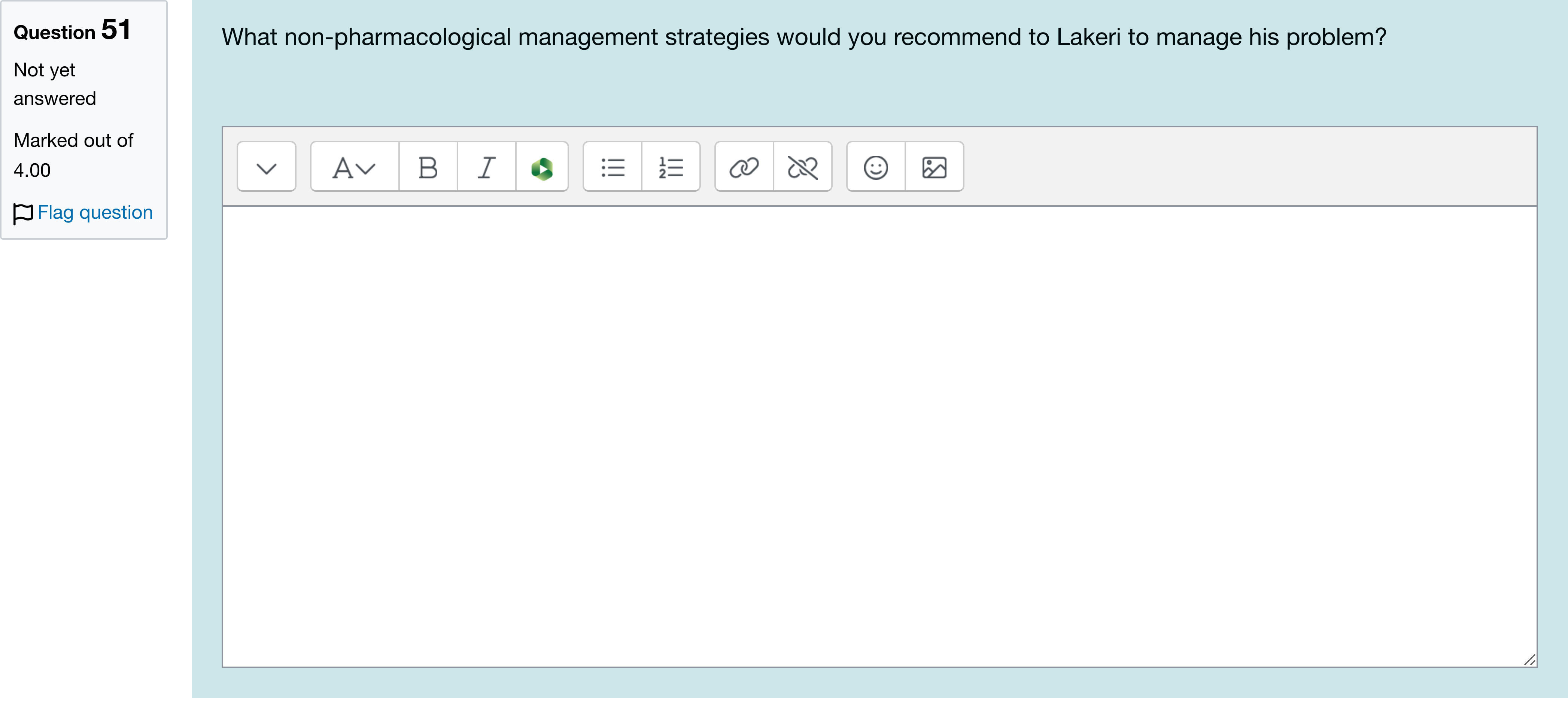Insert an image into the answer
1568x722 pixels.
tap(934, 167)
